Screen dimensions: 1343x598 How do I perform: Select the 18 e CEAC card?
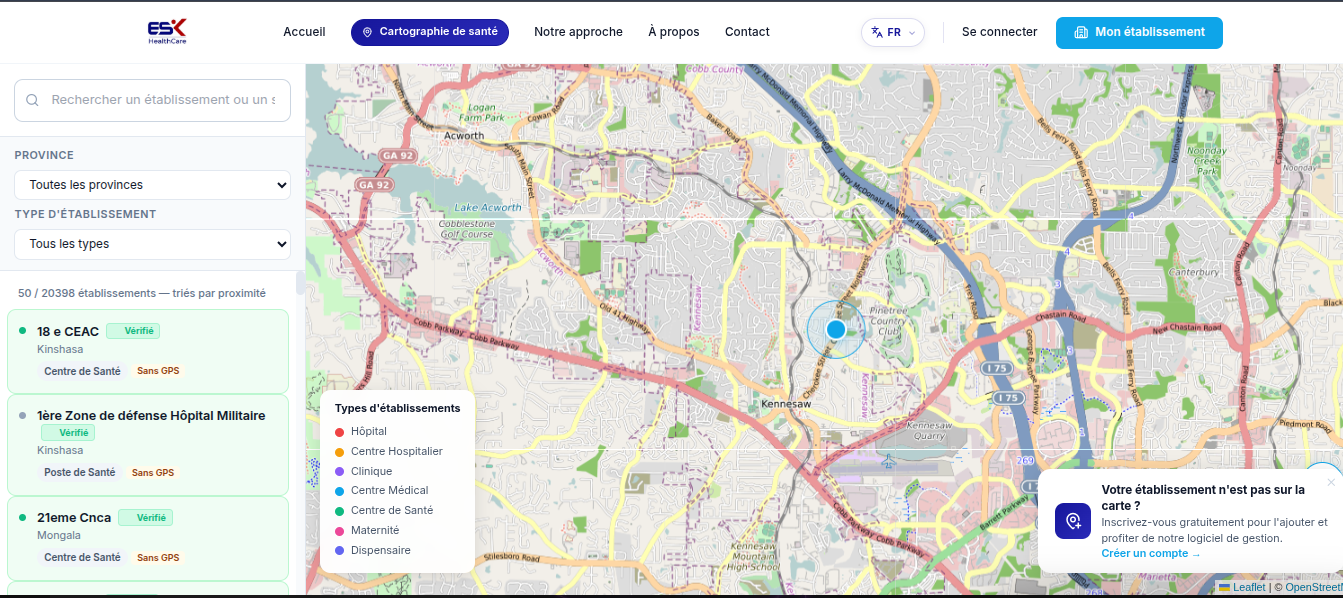coord(148,351)
